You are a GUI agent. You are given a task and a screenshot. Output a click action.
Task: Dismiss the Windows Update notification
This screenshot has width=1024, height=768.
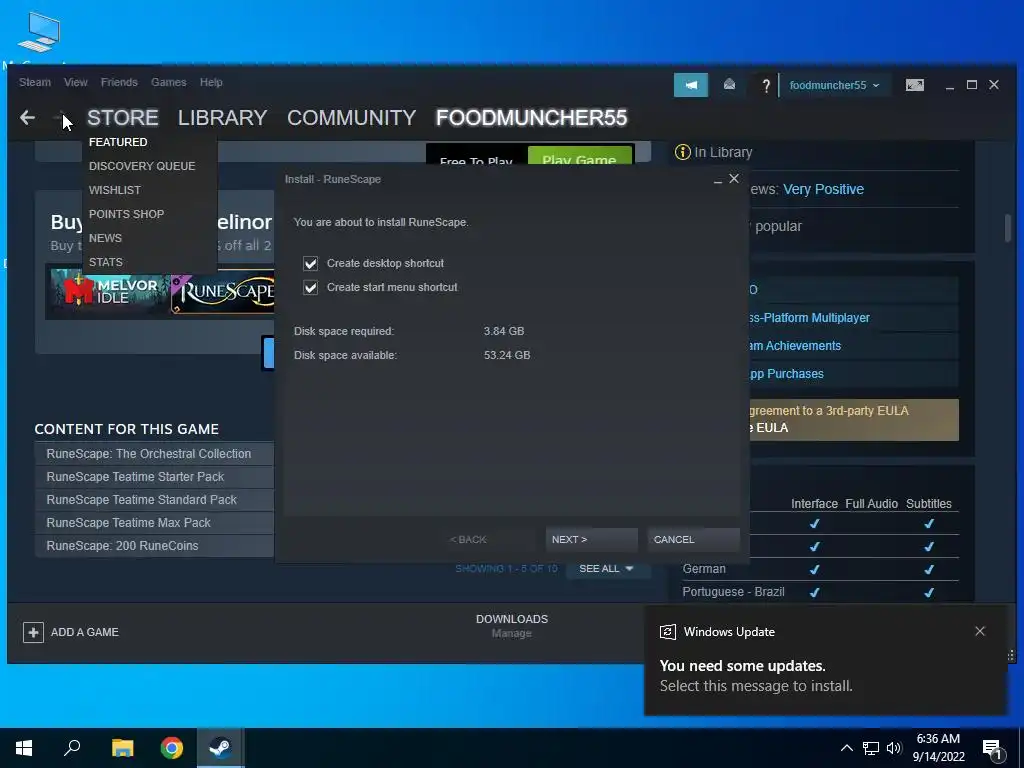coord(980,631)
